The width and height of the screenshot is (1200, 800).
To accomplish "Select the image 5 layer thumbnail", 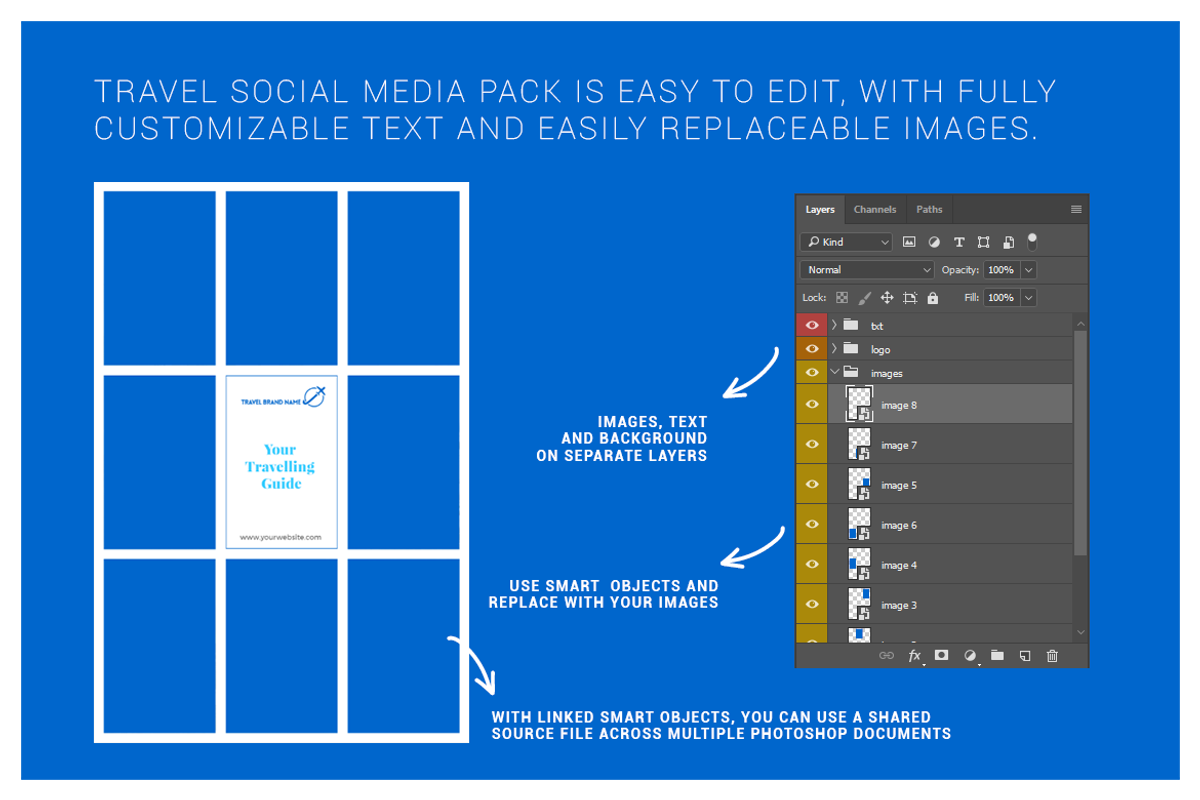I will click(859, 484).
